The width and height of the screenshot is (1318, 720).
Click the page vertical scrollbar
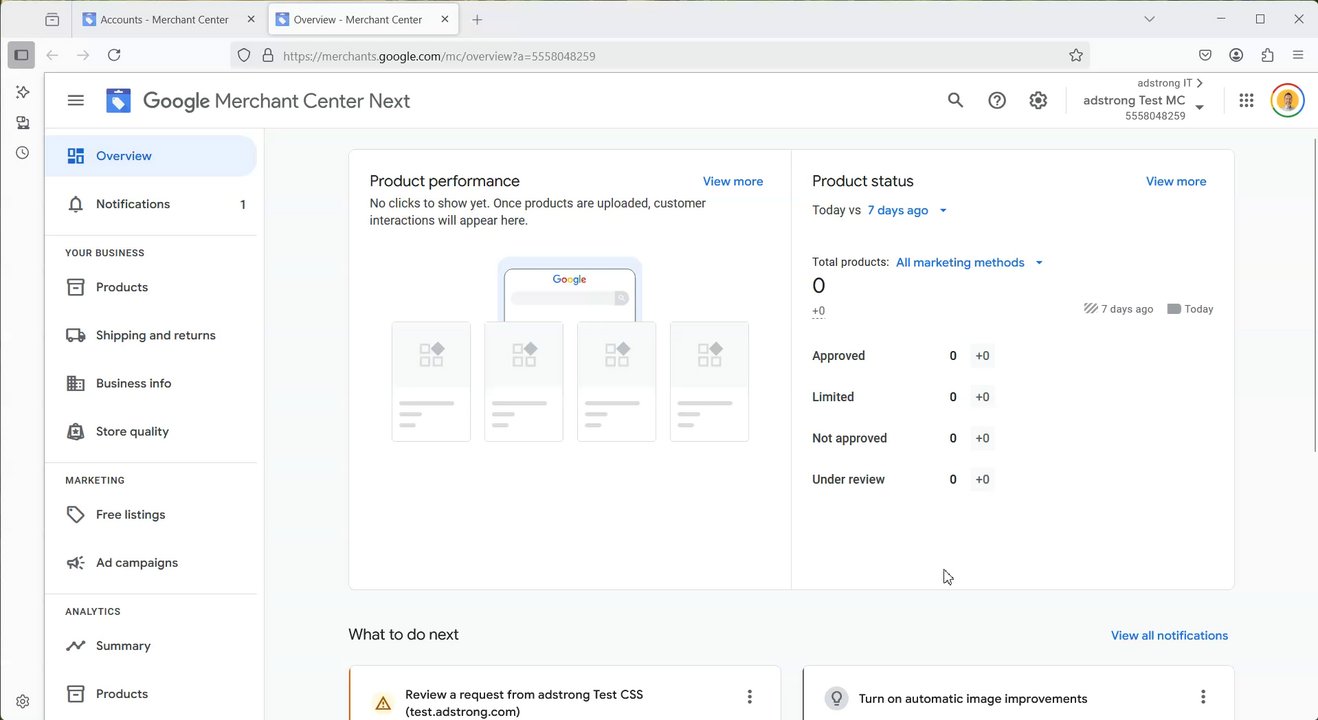click(1314, 300)
